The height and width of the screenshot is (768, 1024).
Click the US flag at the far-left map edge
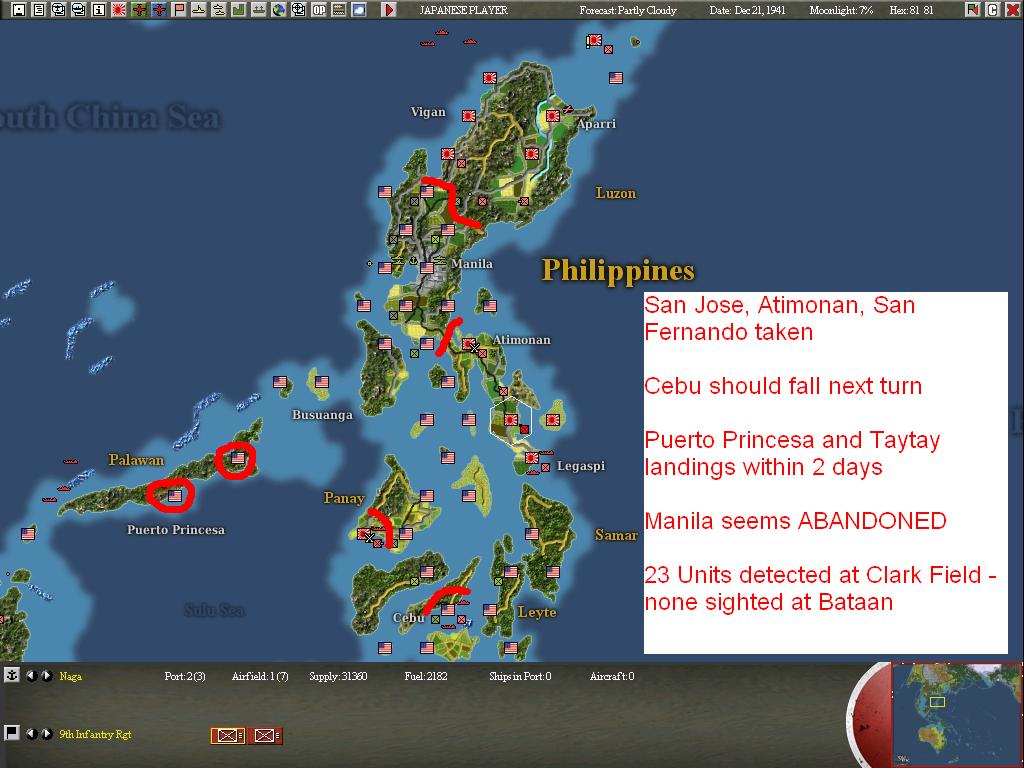[27, 534]
